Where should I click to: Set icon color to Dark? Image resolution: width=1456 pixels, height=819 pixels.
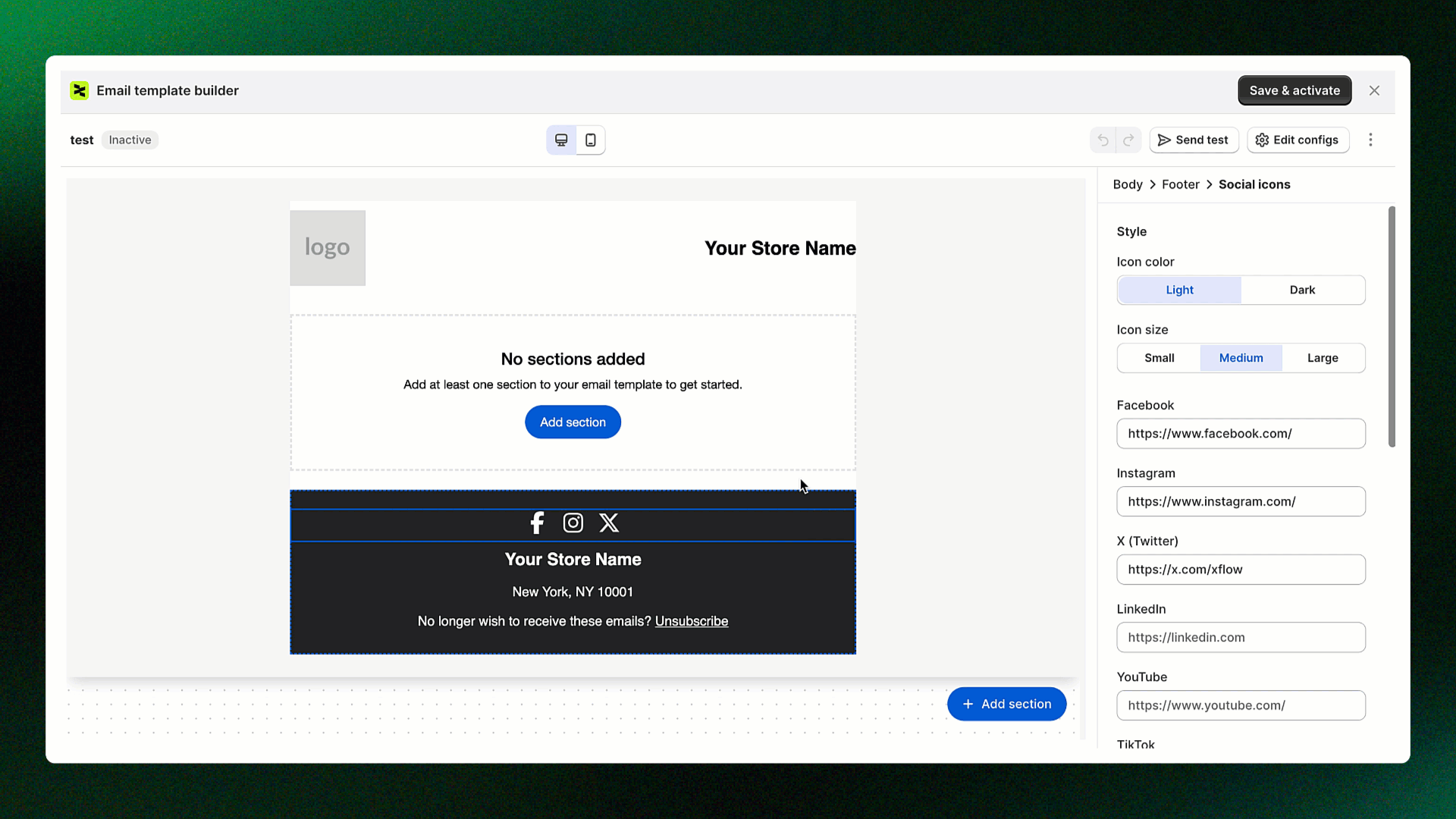1302,290
